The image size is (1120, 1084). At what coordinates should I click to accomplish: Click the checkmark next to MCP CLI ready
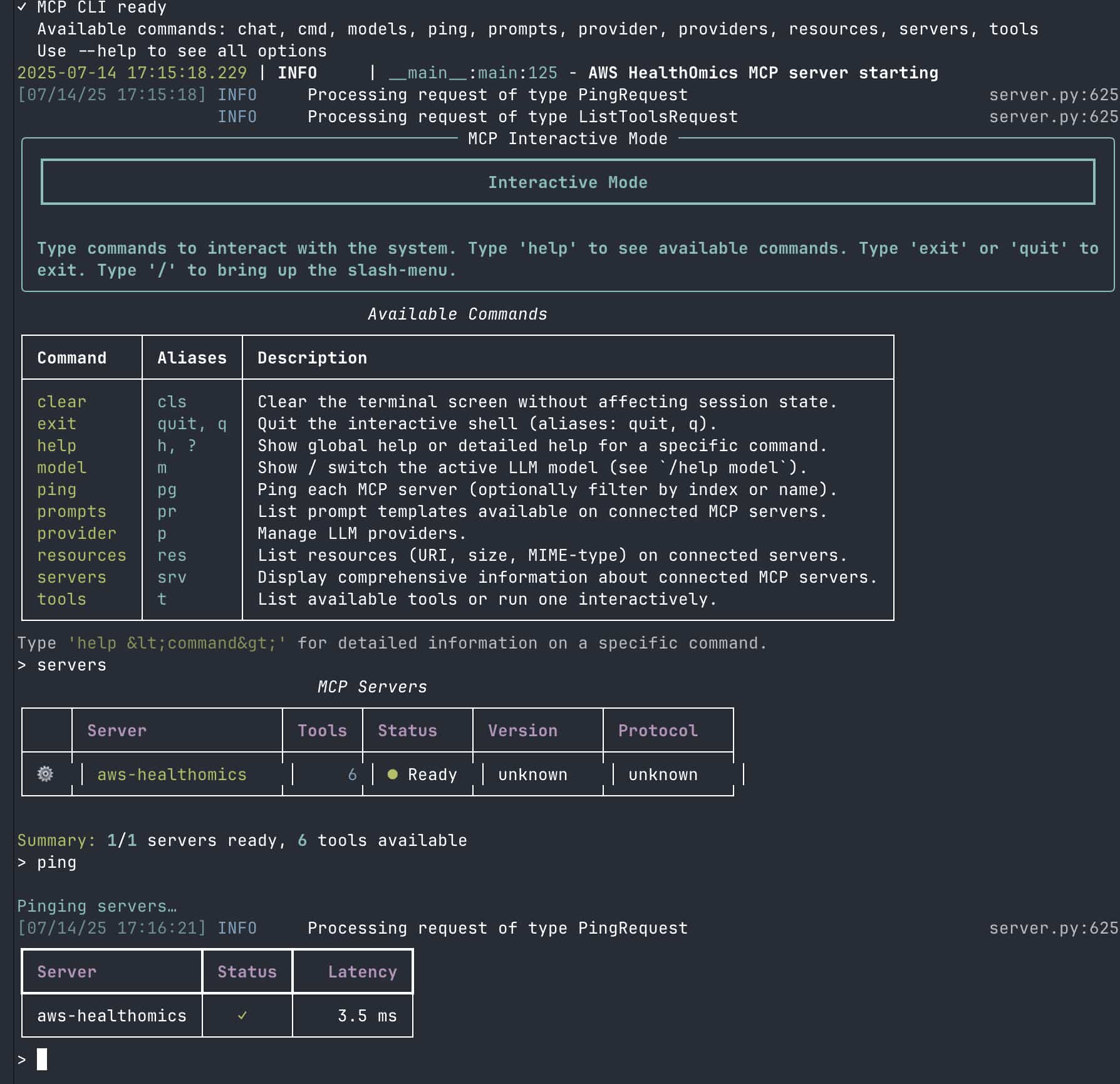pyautogui.click(x=21, y=8)
